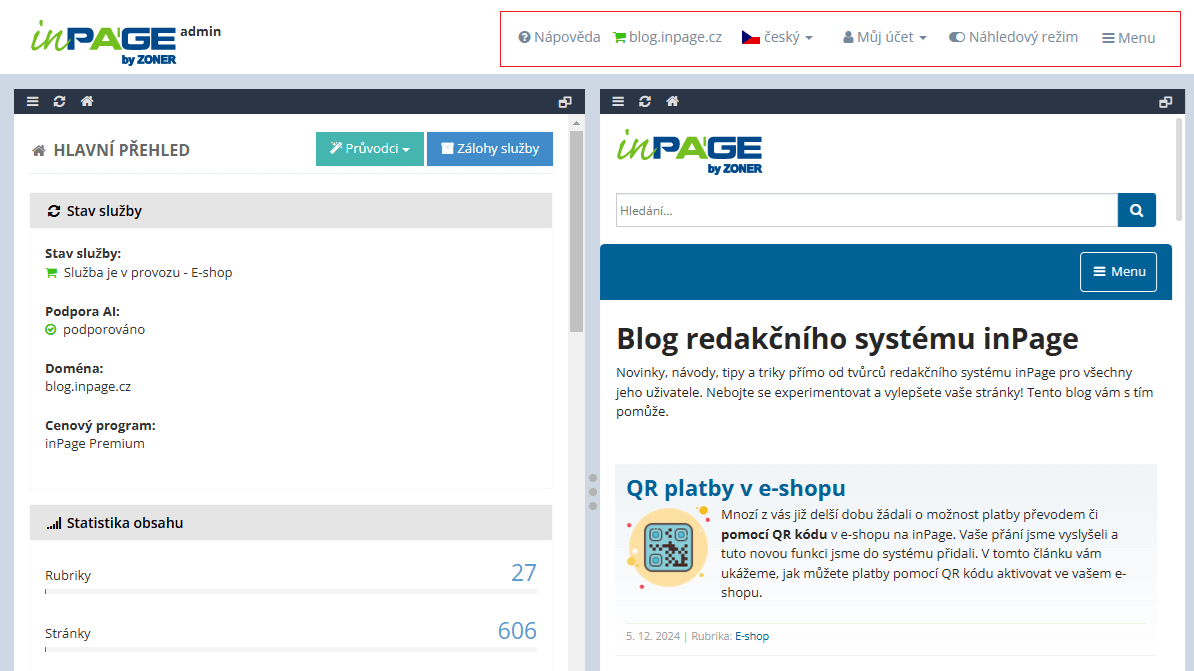
Task: Click the Zálohy služby button
Action: tap(490, 149)
